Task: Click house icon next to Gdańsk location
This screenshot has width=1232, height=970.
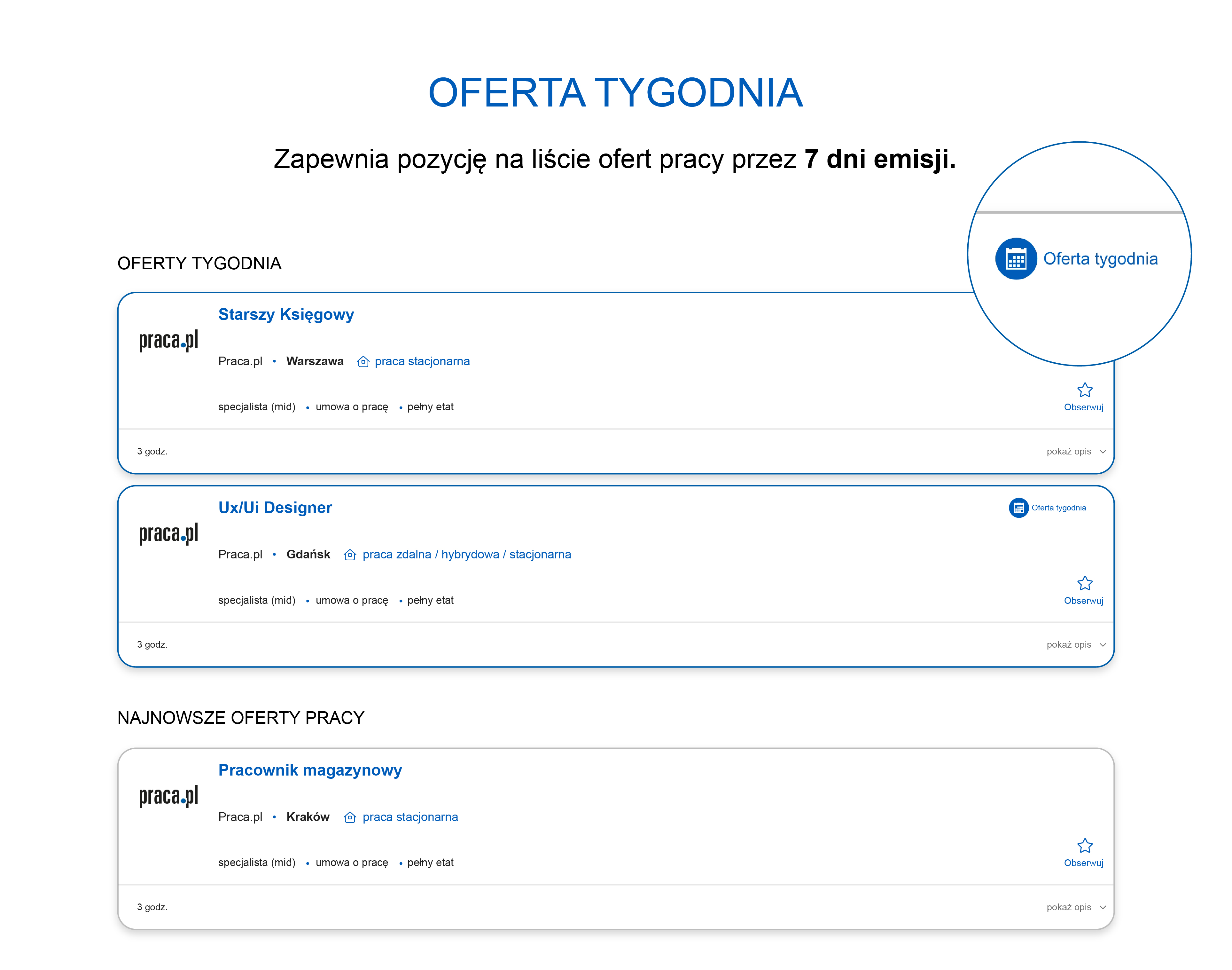Action: [x=350, y=555]
